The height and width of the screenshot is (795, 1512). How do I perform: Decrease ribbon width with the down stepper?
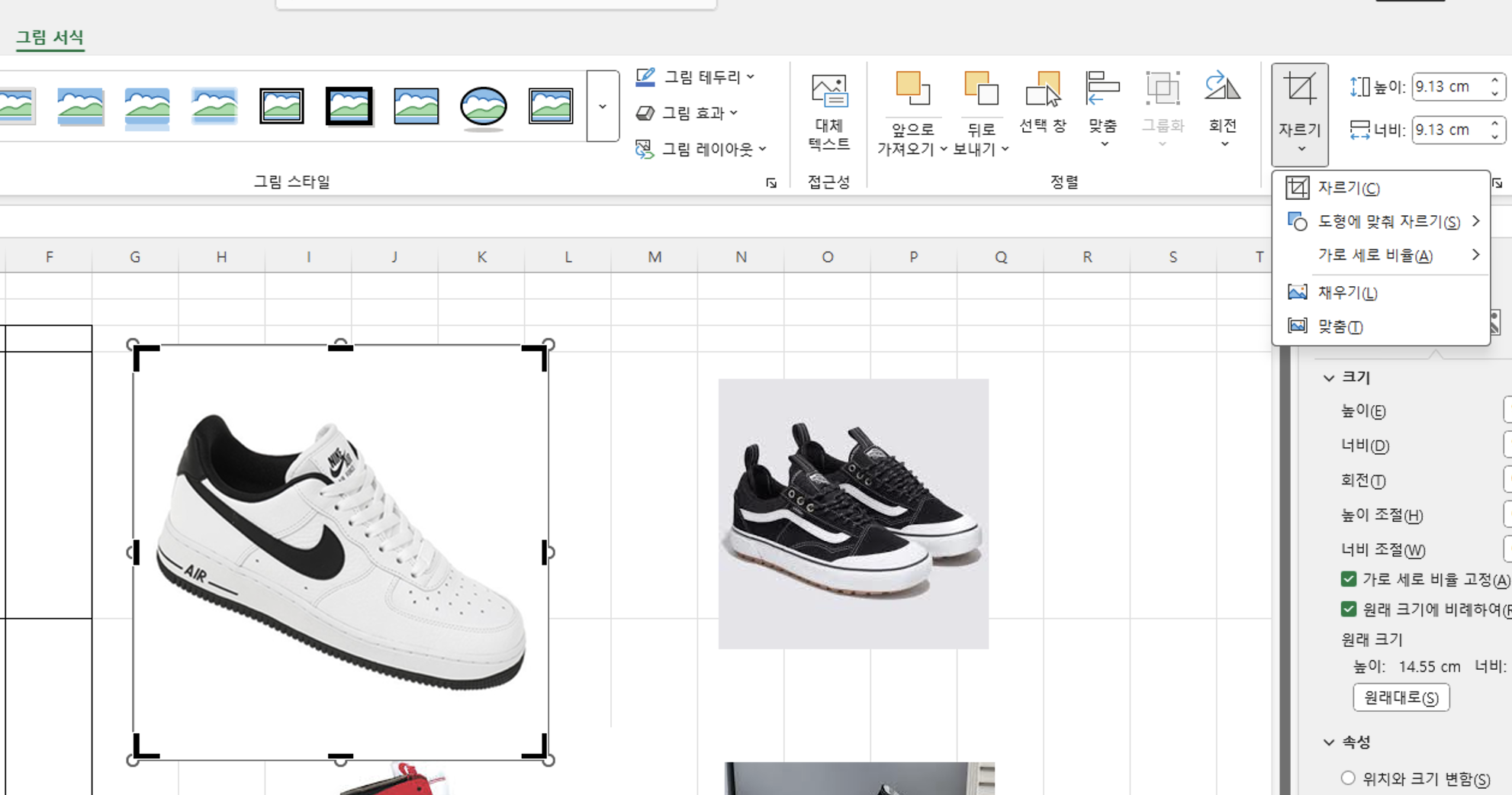click(1495, 137)
